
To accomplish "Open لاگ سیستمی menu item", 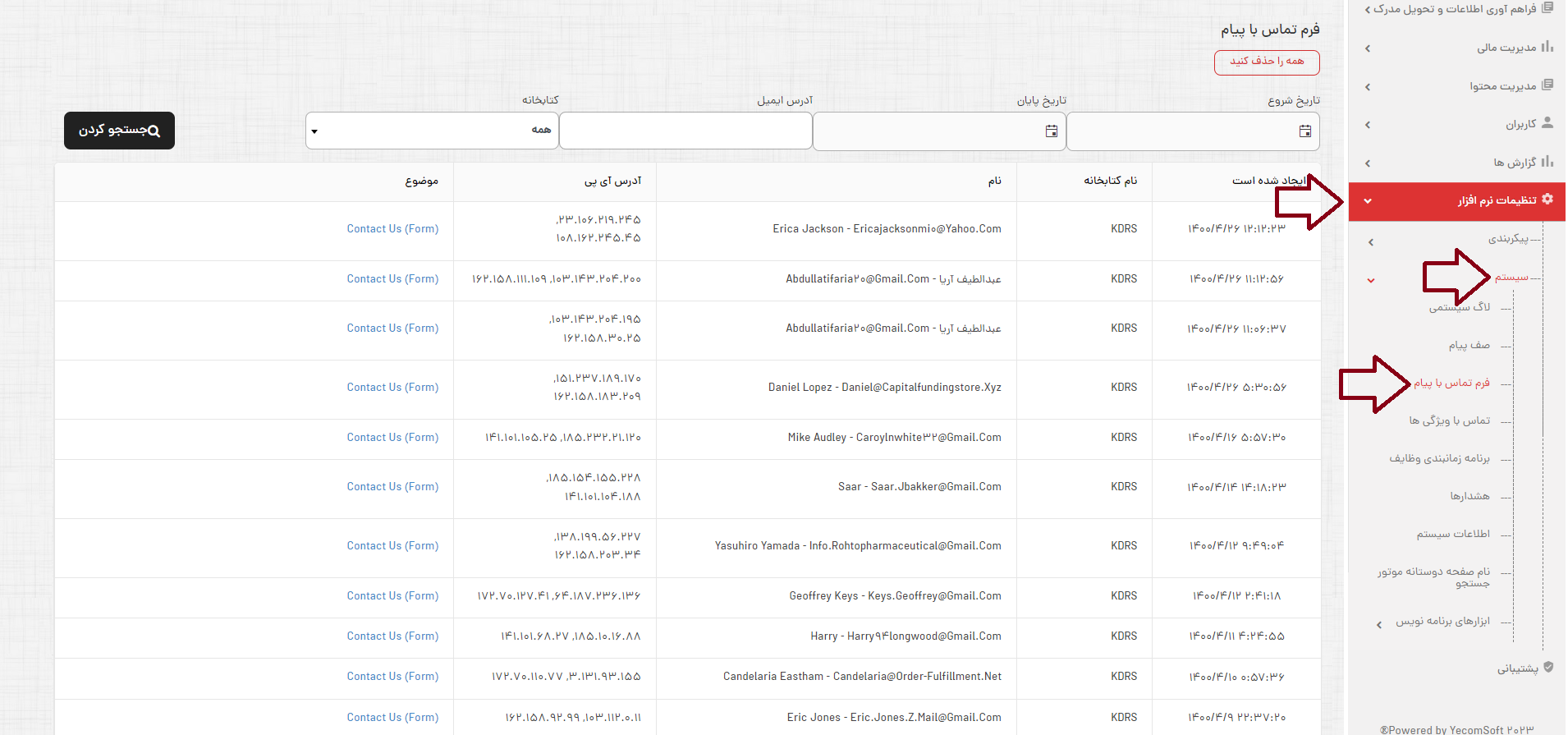I will (1459, 307).
